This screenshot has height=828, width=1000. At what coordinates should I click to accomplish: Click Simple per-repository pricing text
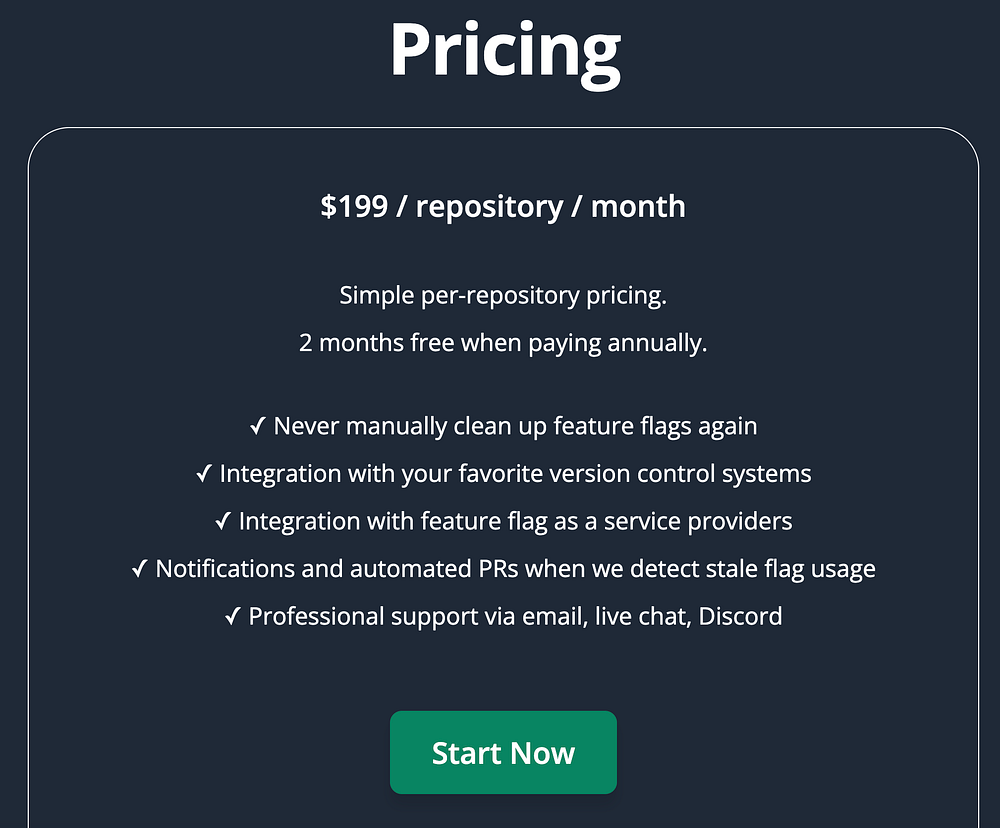[503, 295]
